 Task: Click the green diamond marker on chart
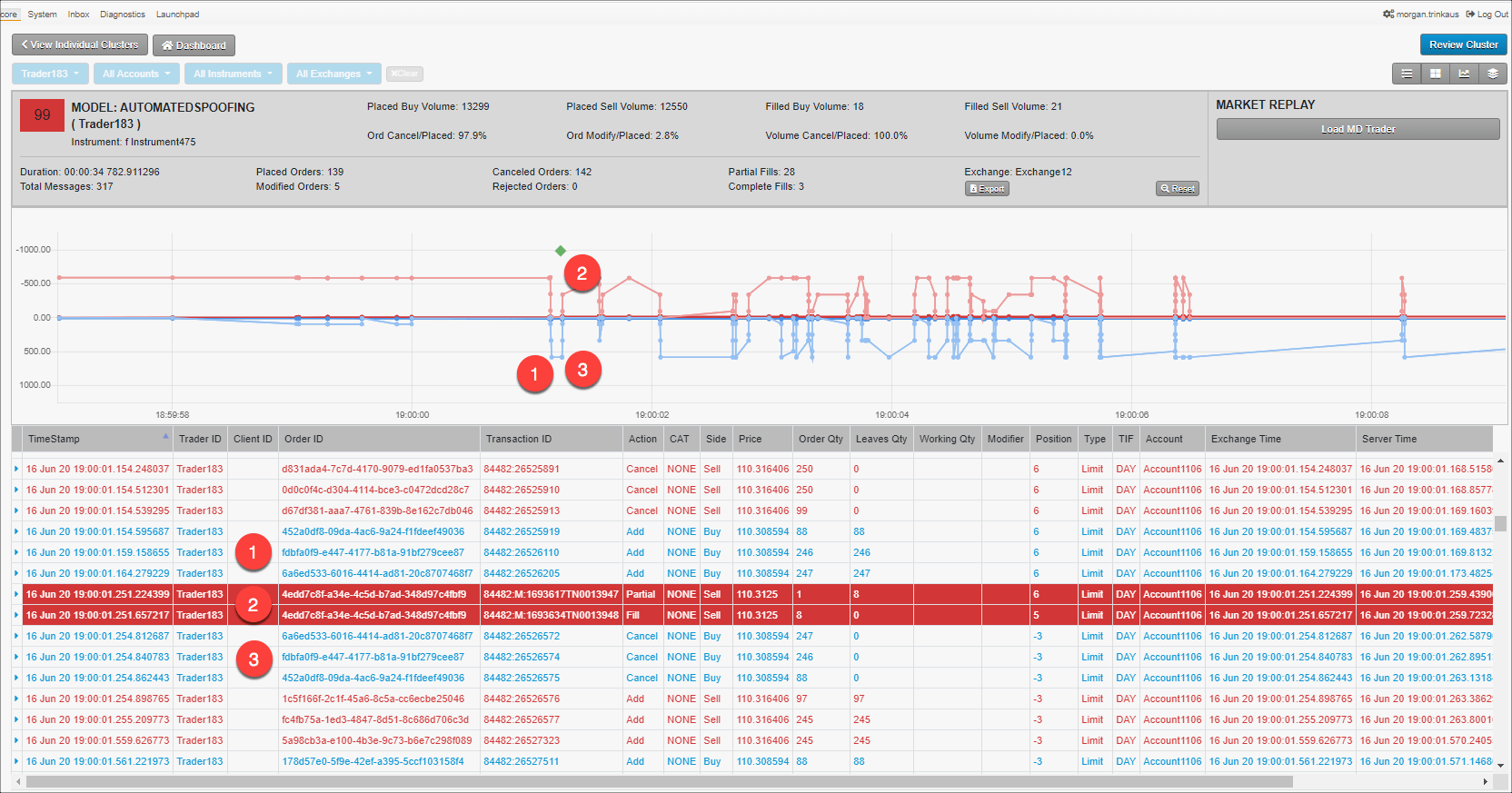click(561, 251)
